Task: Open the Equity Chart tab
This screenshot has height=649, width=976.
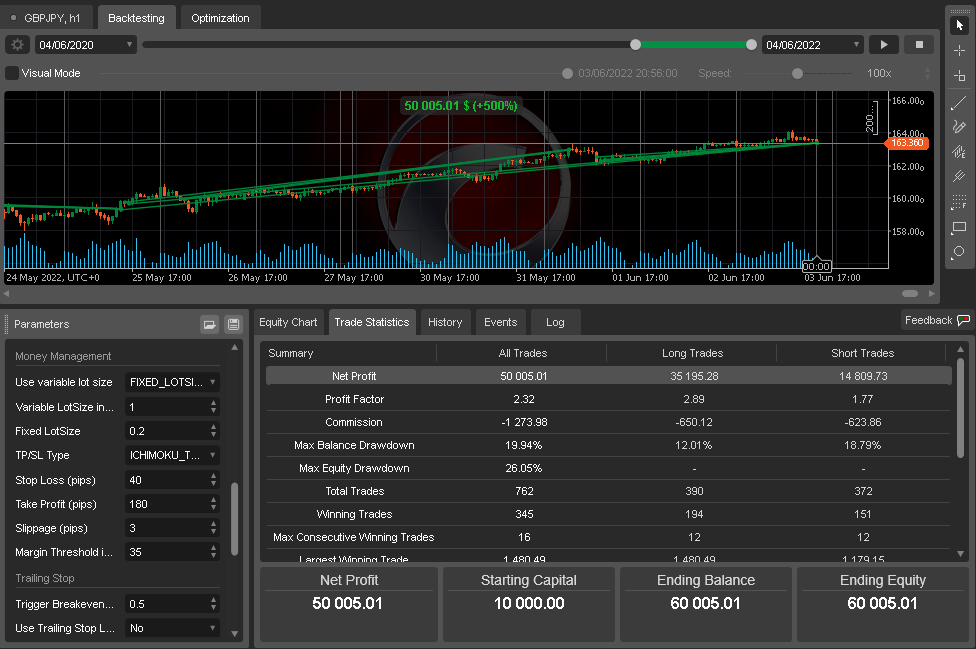Action: click(x=288, y=322)
